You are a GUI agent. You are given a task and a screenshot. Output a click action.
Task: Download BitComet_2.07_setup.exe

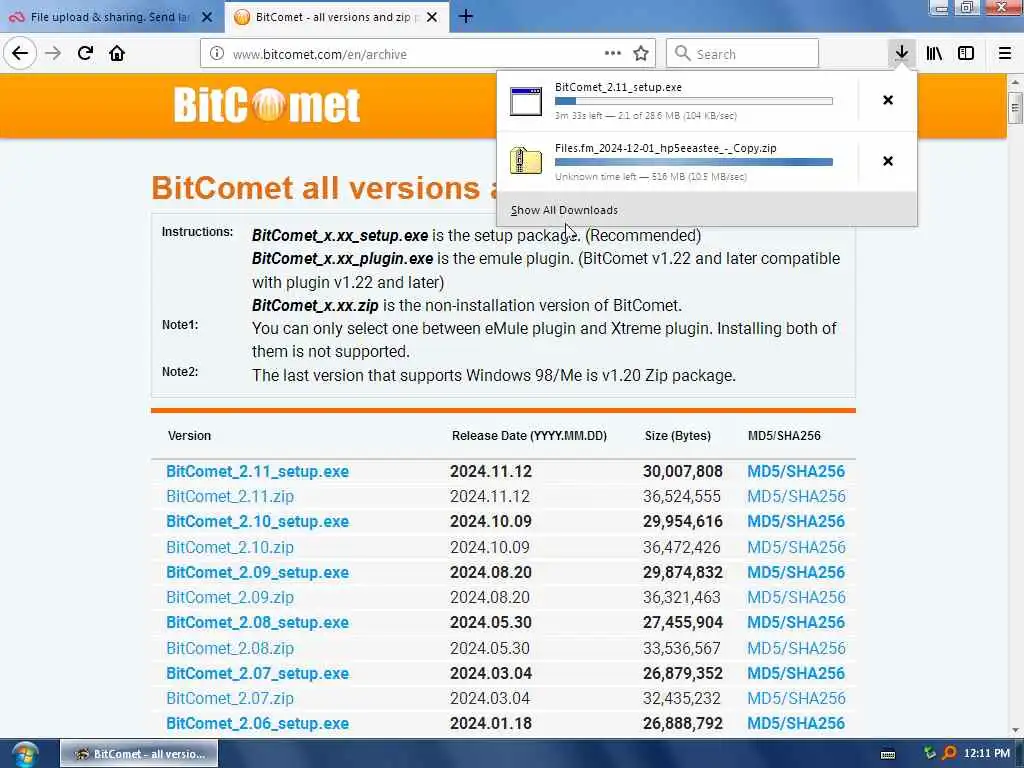pyautogui.click(x=257, y=673)
